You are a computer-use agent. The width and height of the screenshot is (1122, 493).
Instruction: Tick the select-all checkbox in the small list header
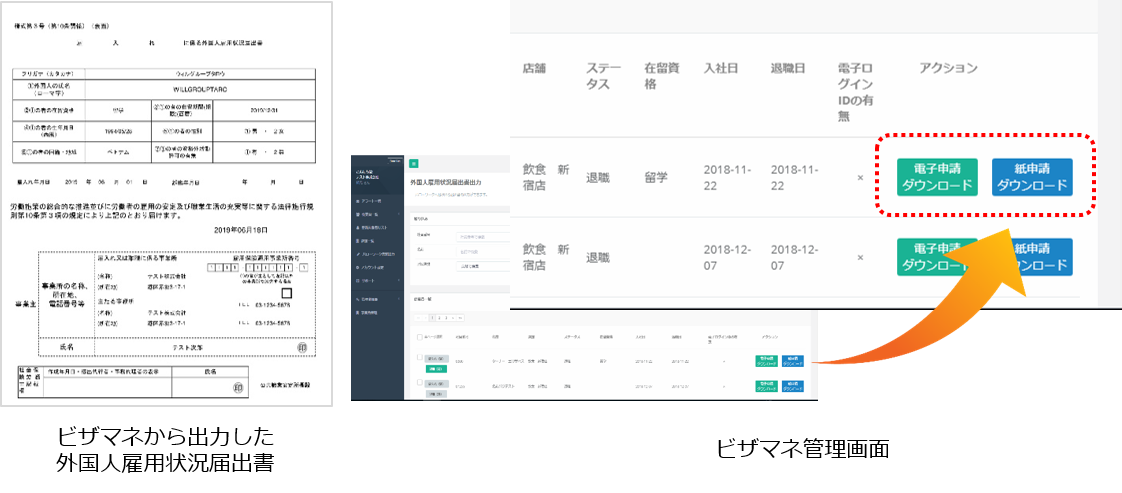point(418,337)
